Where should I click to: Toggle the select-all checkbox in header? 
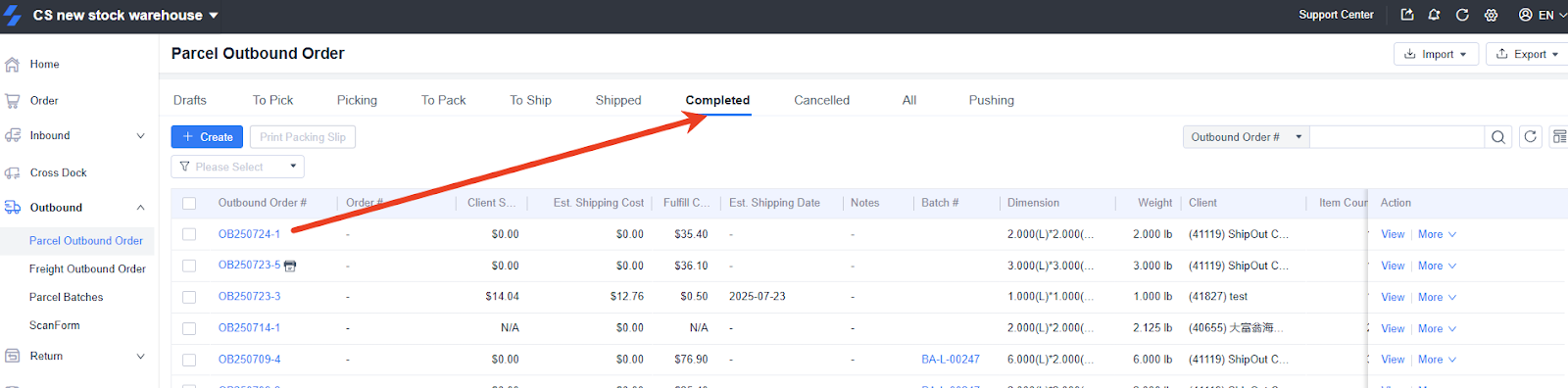click(189, 204)
